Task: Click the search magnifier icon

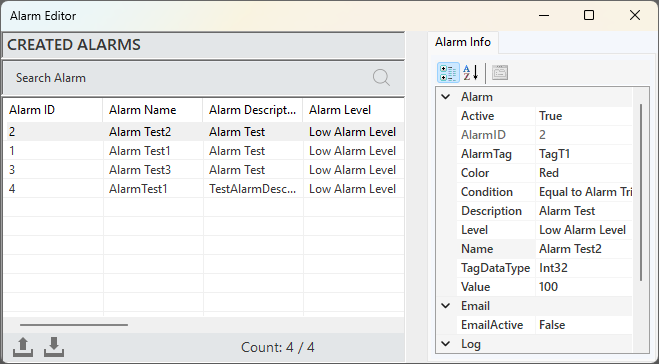Action: [x=381, y=78]
